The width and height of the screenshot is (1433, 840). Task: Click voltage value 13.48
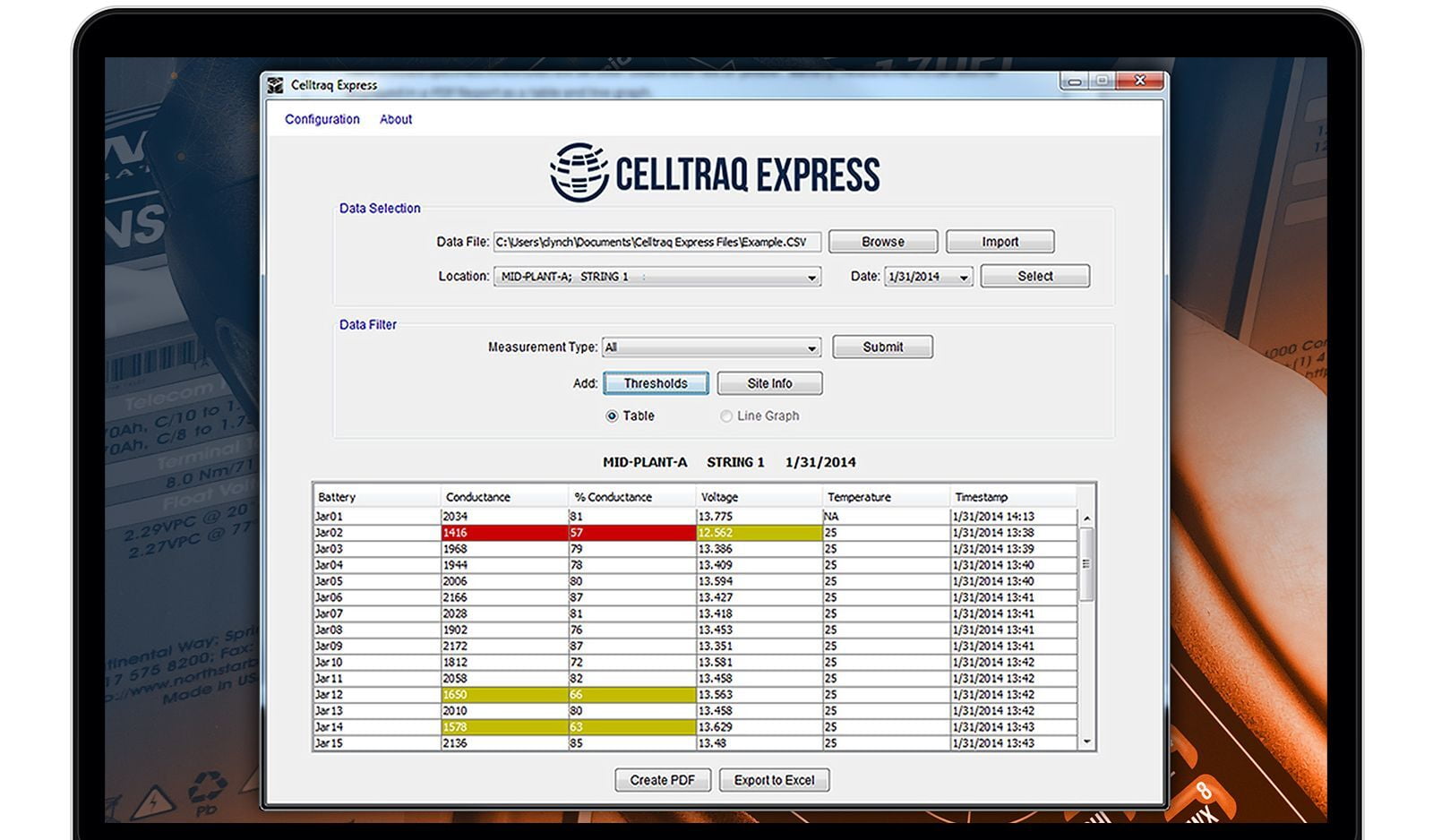pos(759,742)
